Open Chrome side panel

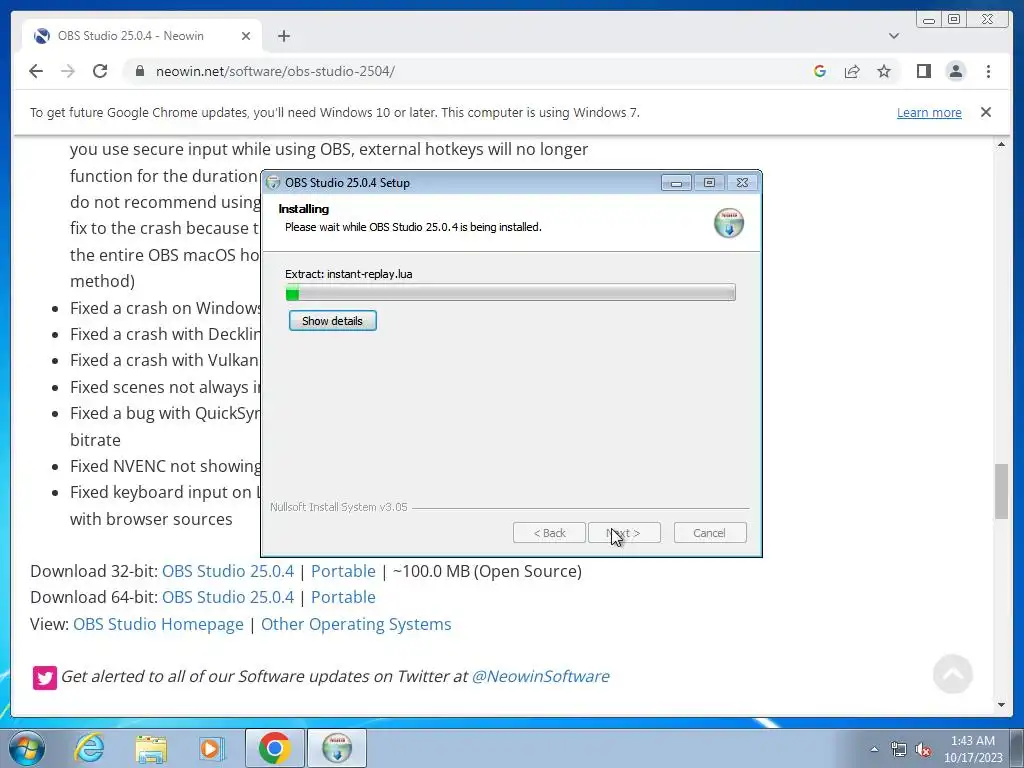tap(923, 71)
